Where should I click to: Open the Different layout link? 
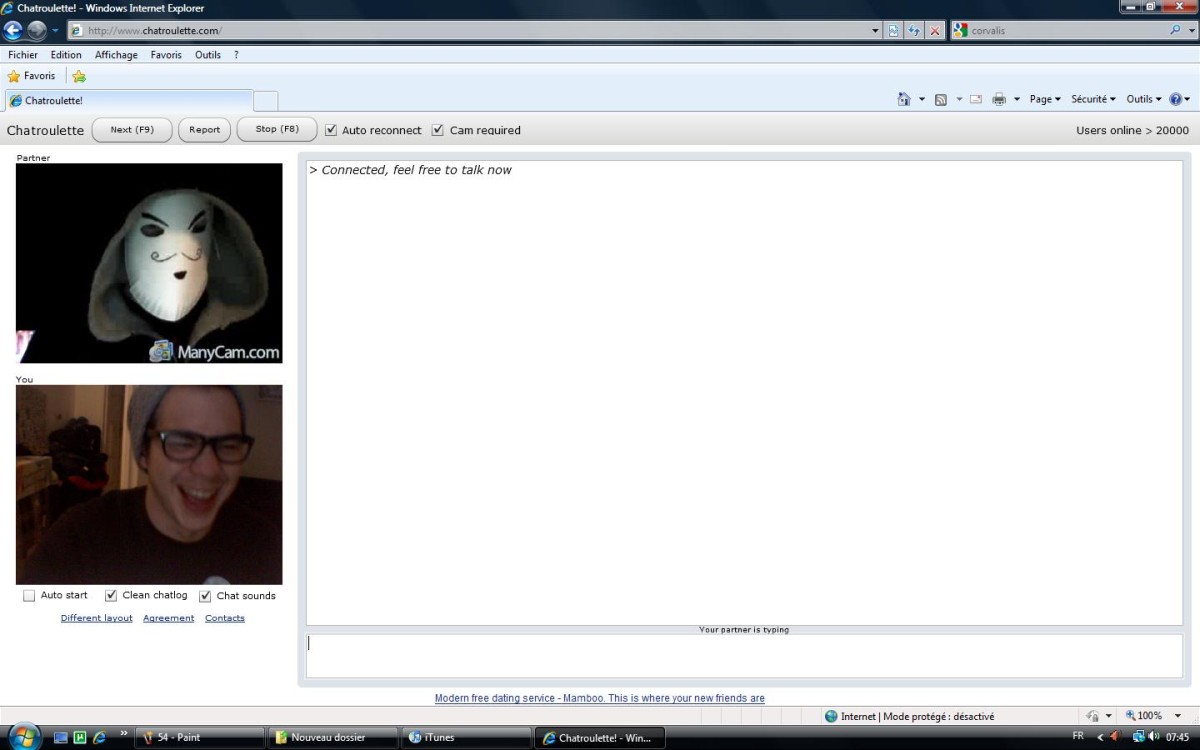96,618
